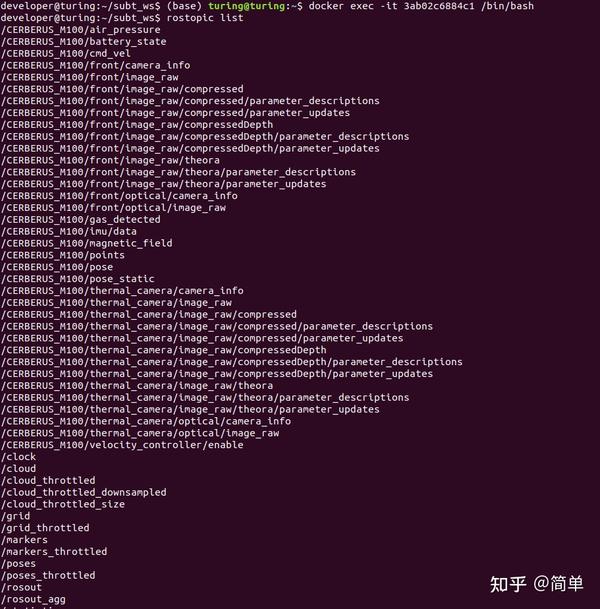The width and height of the screenshot is (600, 609).
Task: Click the /clock topic line
Action: pyautogui.click(x=19, y=457)
